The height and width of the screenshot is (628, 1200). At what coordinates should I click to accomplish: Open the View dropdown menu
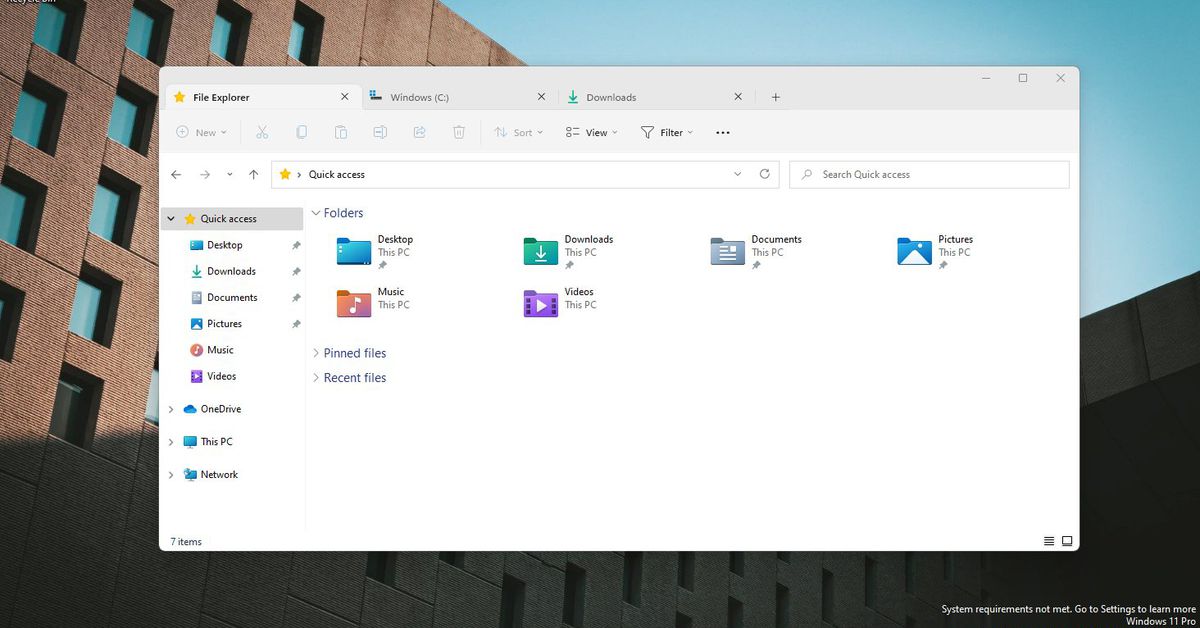pyautogui.click(x=591, y=132)
